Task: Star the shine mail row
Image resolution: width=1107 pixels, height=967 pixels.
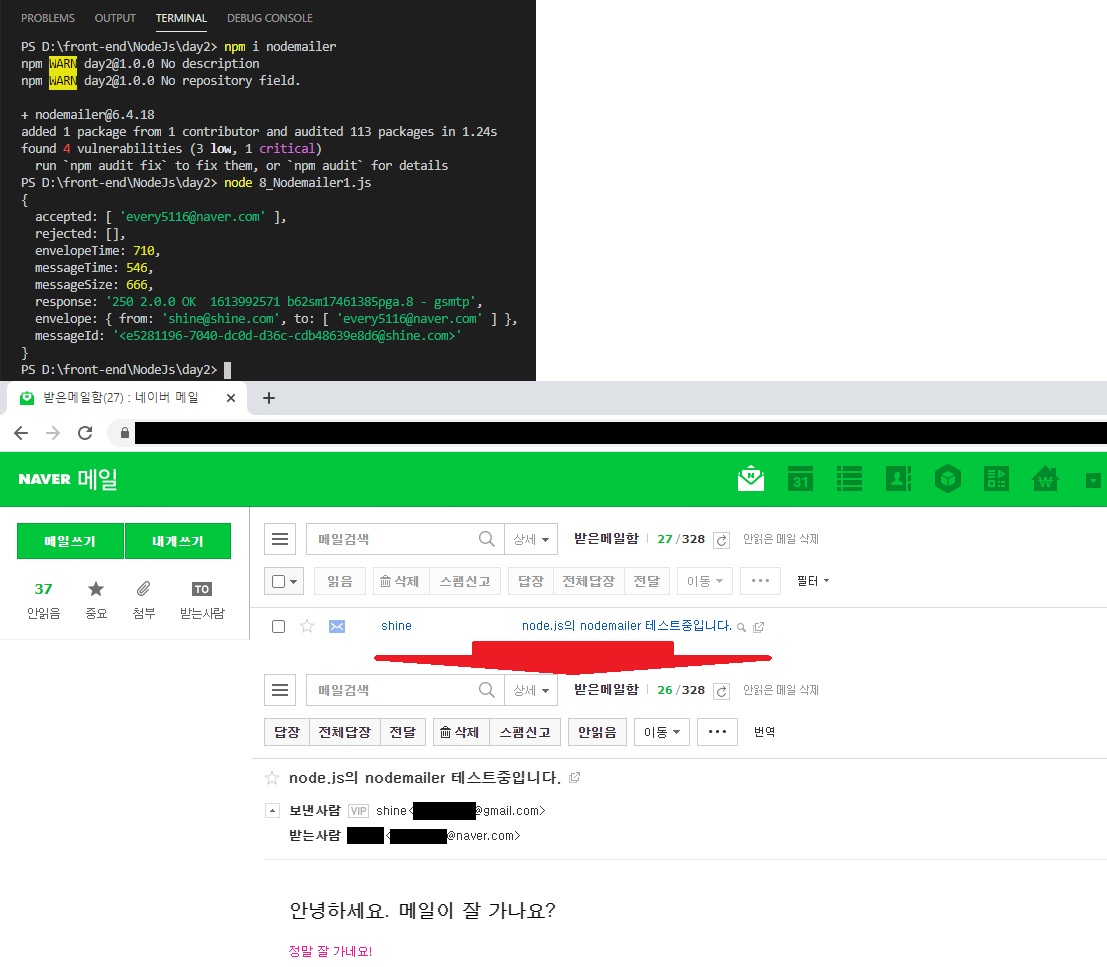Action: (x=307, y=626)
